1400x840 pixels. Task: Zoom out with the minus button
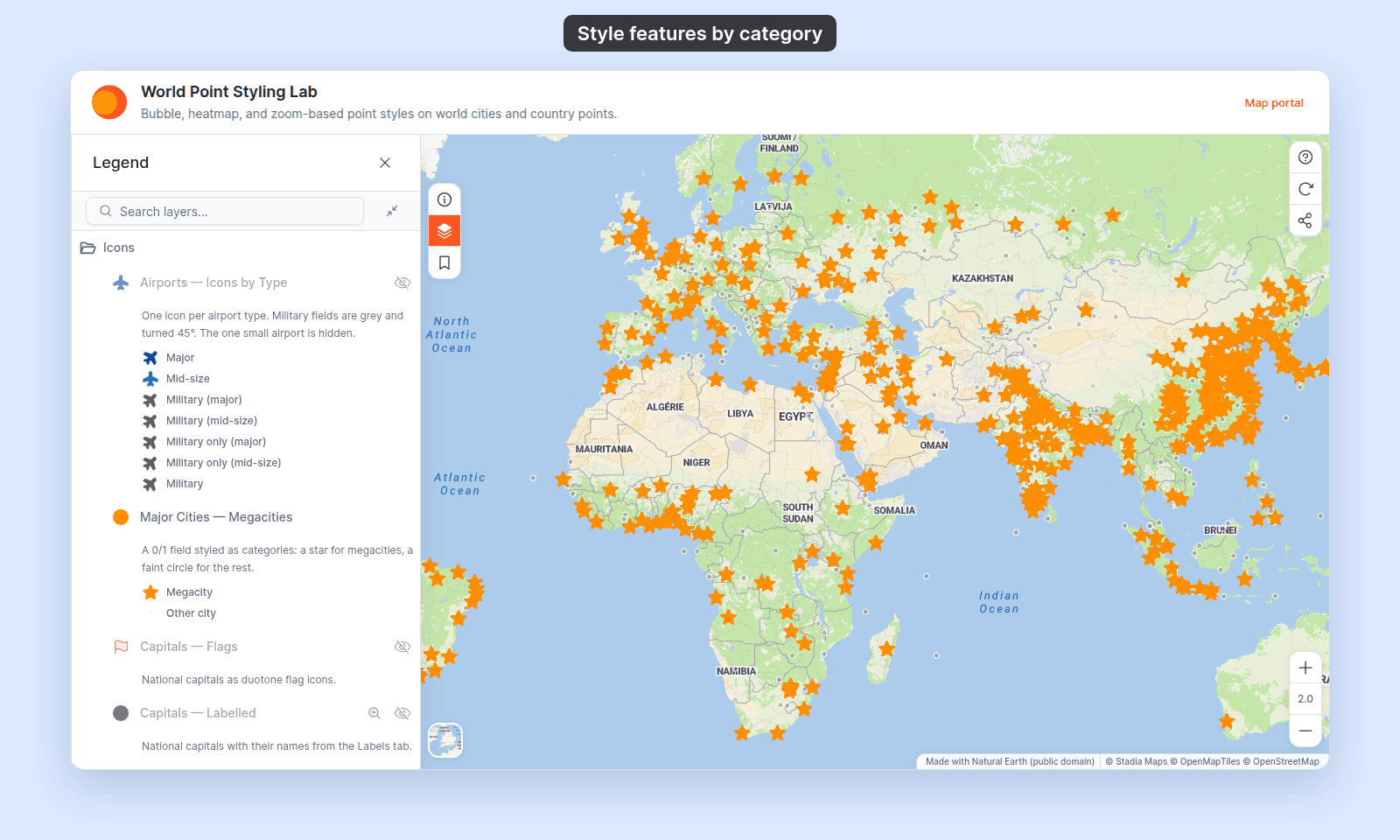[x=1305, y=731]
